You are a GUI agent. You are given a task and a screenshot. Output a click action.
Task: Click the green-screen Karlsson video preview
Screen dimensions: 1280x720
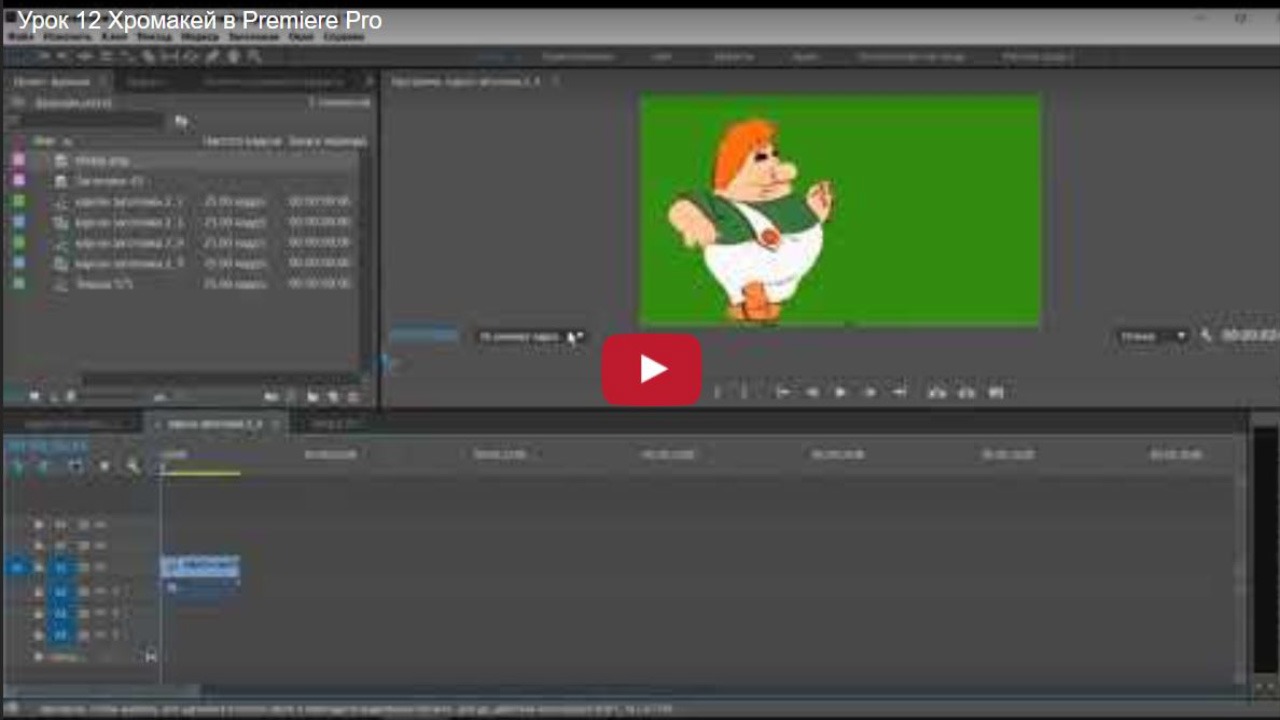point(840,210)
